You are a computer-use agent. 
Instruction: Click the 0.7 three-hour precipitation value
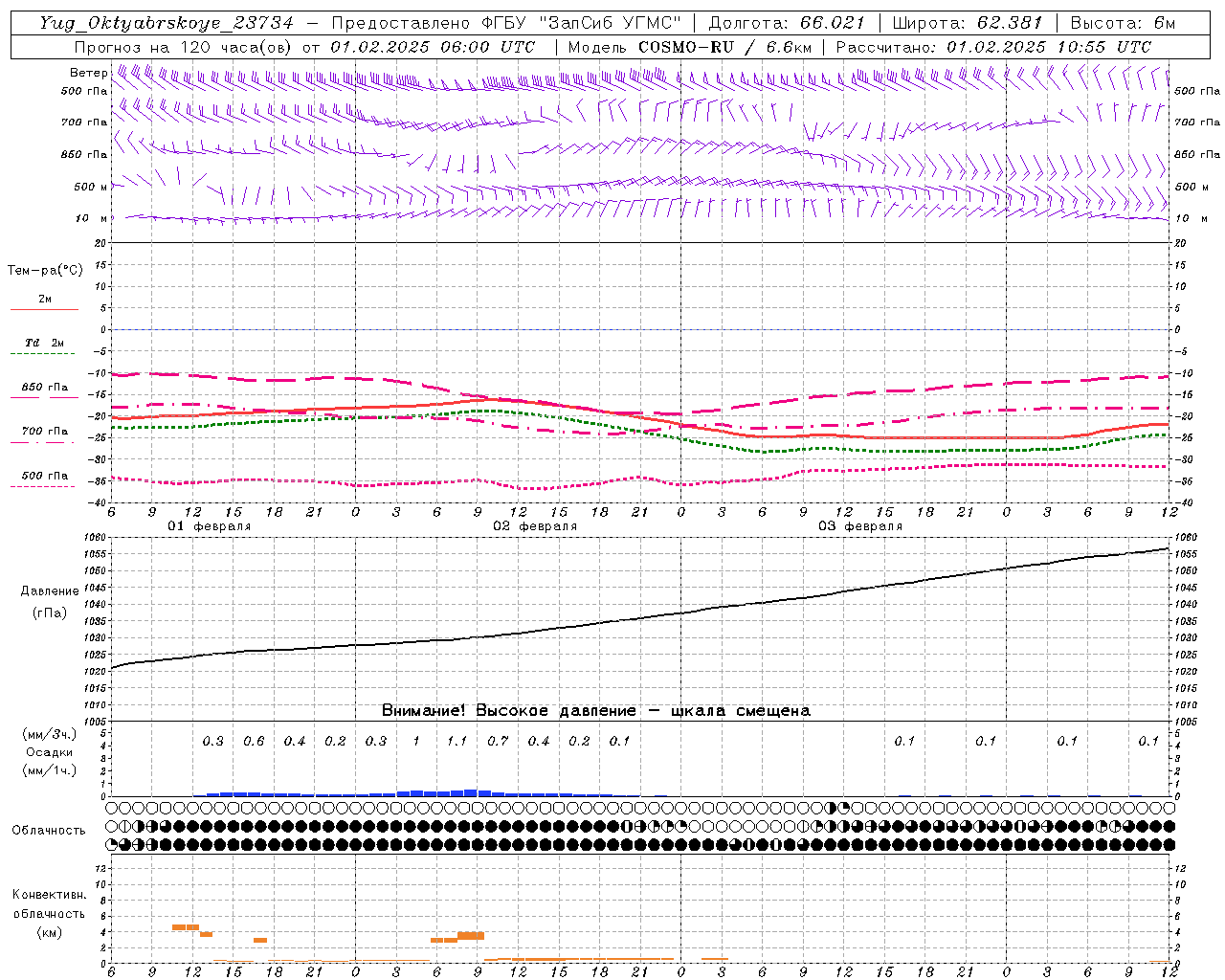click(498, 742)
